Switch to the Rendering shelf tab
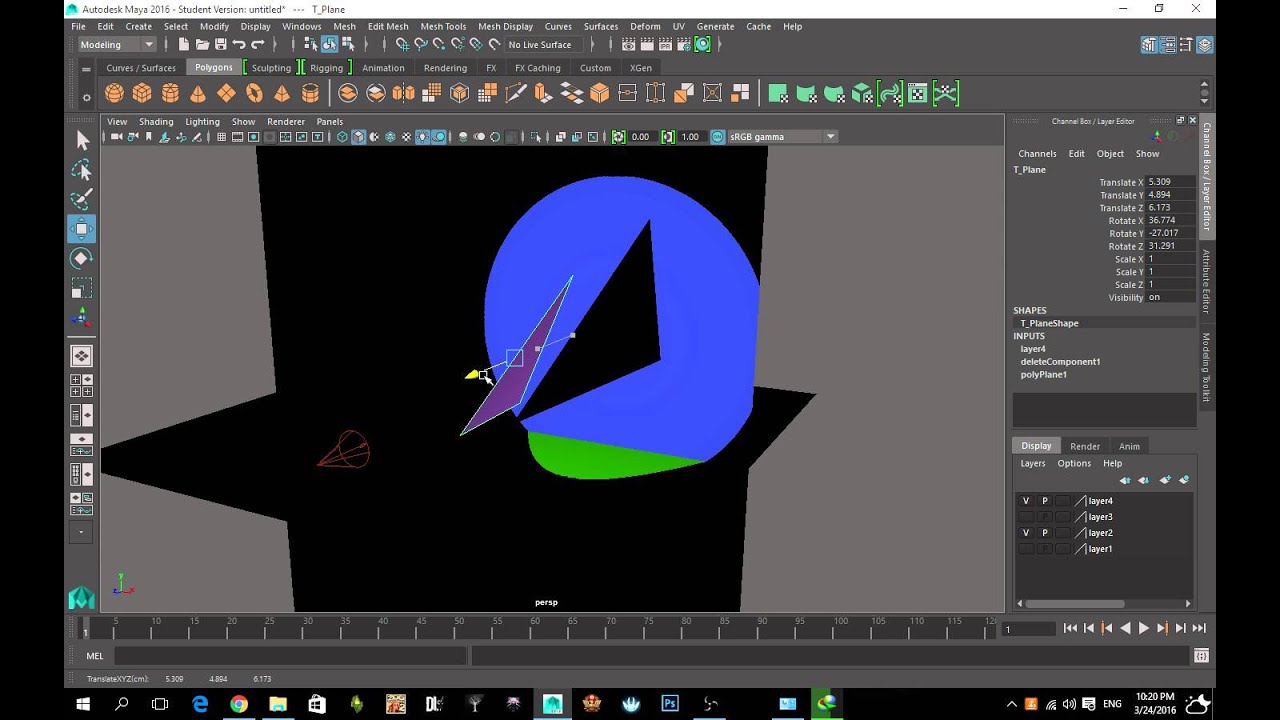1280x720 pixels. pyautogui.click(x=445, y=68)
